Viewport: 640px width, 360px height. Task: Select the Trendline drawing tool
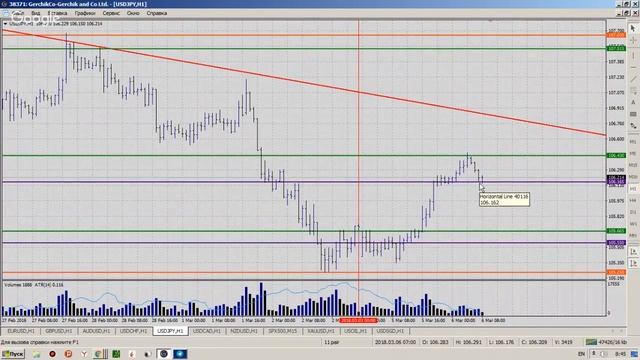(633, 79)
